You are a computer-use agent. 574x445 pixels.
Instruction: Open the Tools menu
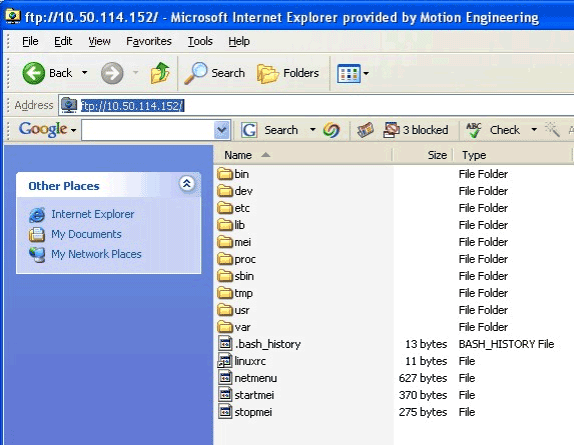200,41
